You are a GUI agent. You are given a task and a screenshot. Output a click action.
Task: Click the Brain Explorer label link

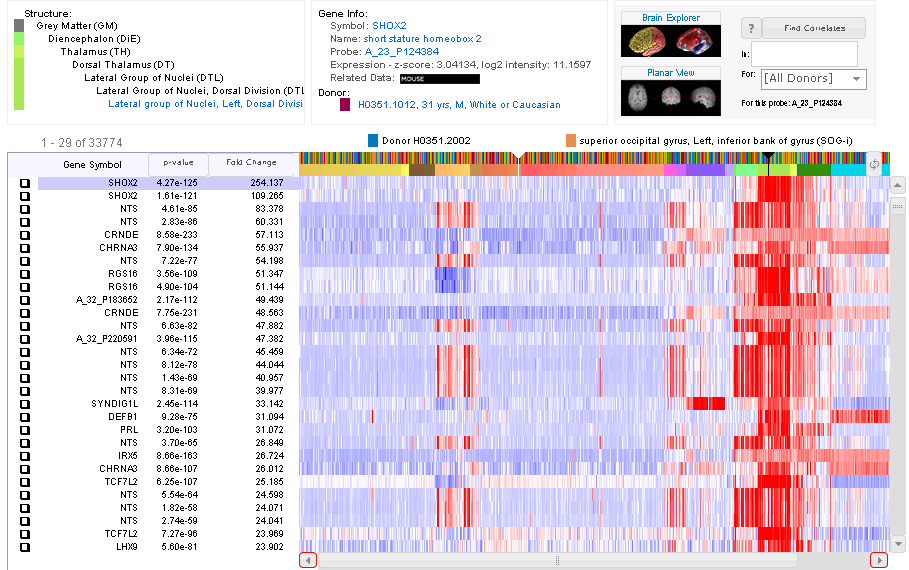pos(671,18)
